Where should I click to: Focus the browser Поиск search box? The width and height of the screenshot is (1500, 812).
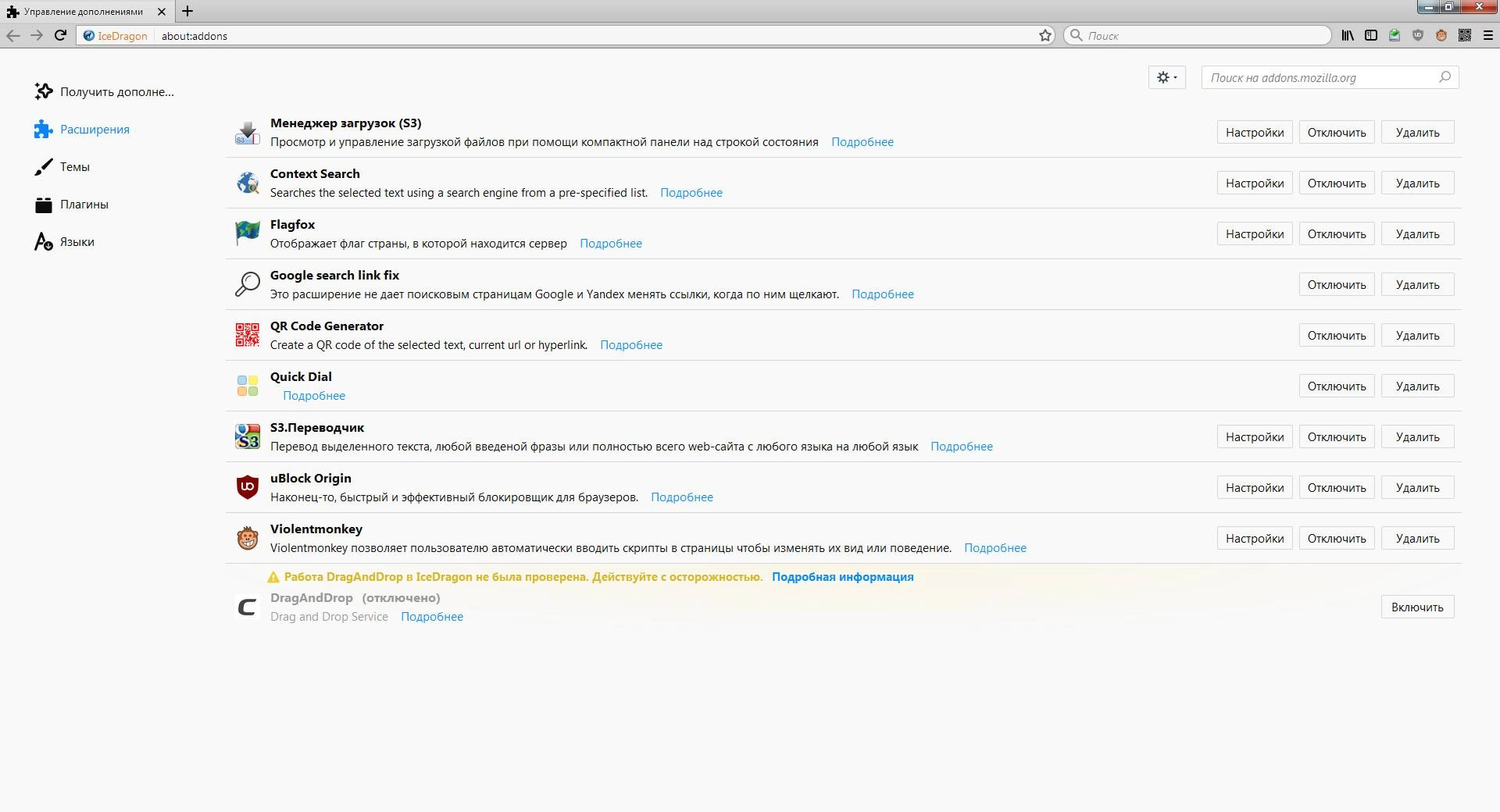[1197, 35]
